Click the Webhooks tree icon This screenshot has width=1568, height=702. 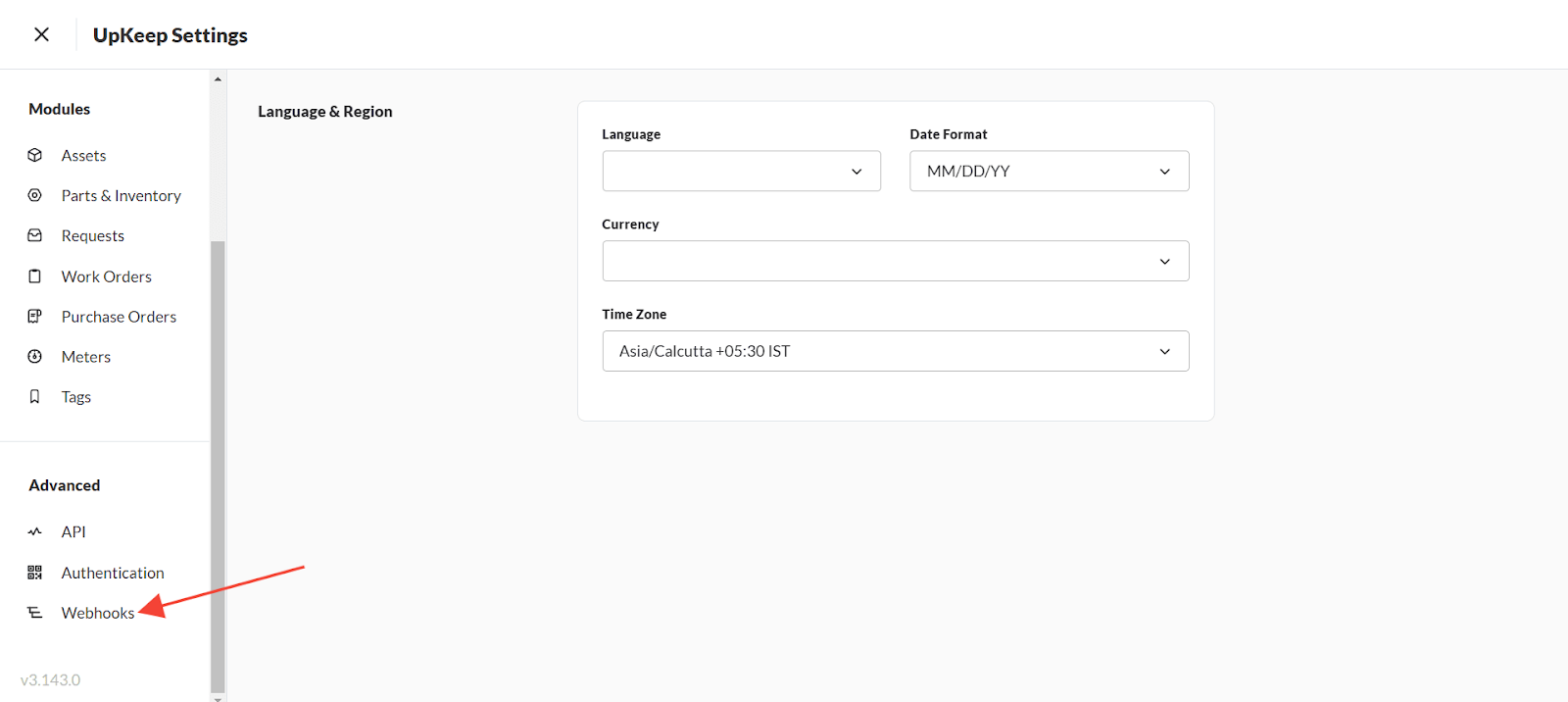35,613
